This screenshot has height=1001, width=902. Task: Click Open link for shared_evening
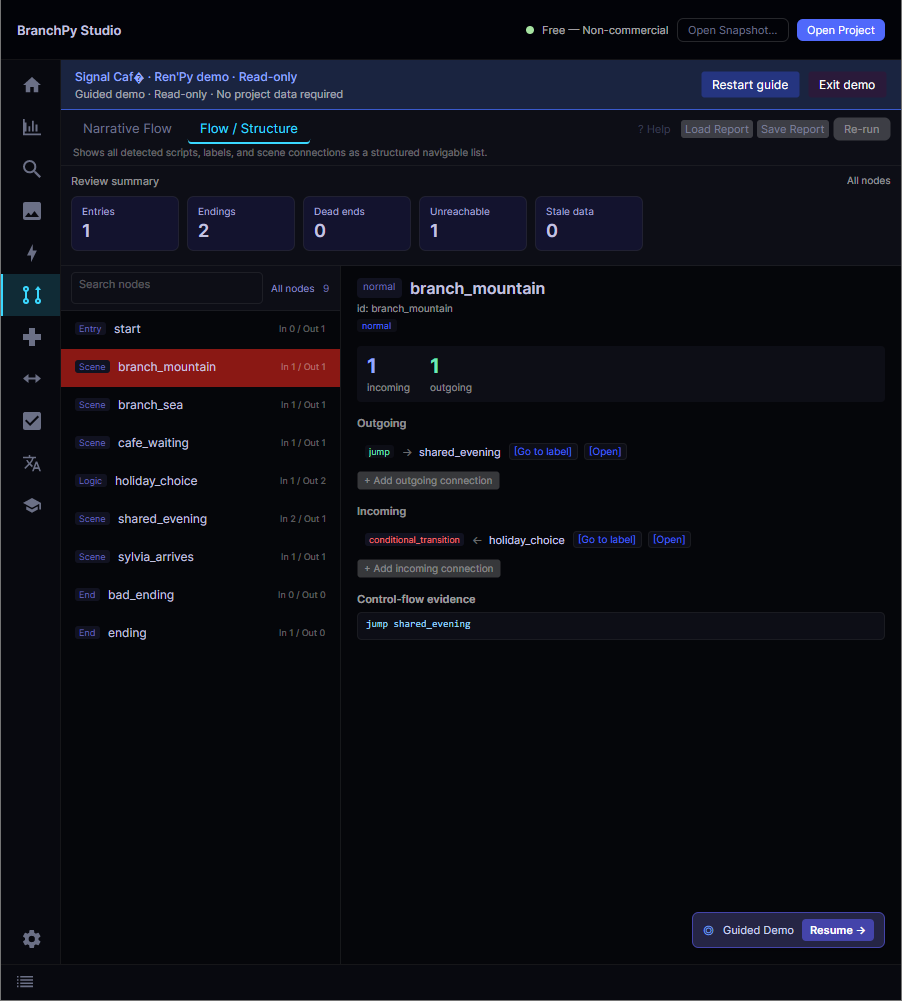coord(605,451)
